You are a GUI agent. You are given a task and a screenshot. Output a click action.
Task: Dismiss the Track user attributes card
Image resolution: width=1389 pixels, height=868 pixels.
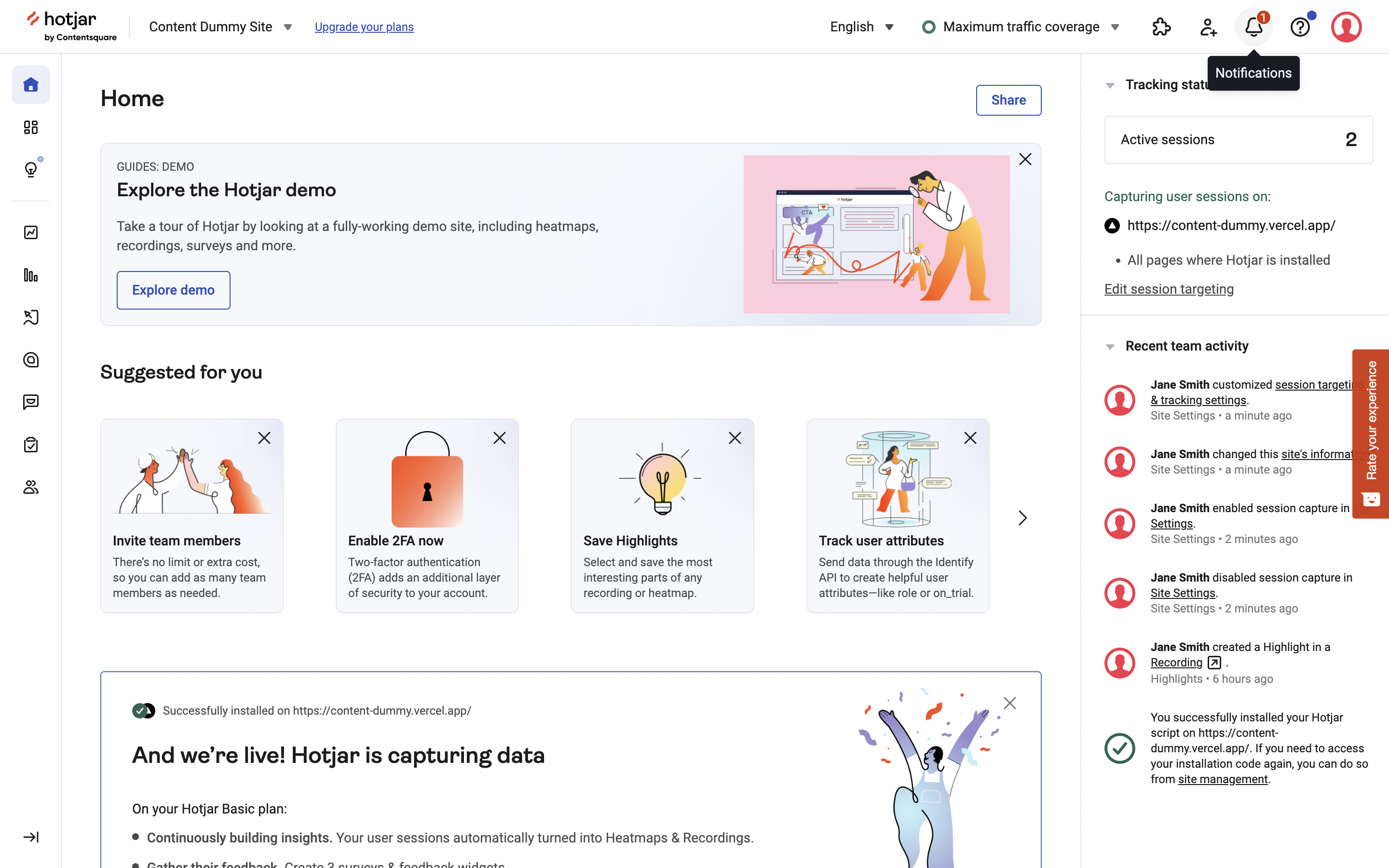970,438
